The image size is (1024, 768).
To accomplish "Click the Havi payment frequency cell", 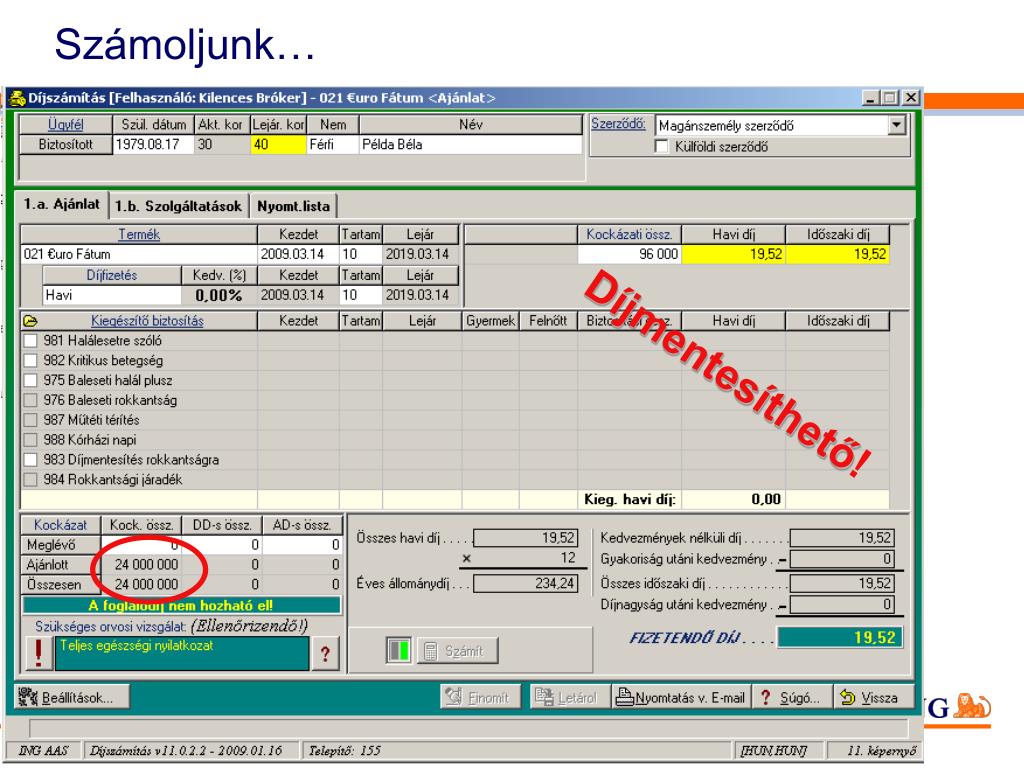I will (x=112, y=295).
